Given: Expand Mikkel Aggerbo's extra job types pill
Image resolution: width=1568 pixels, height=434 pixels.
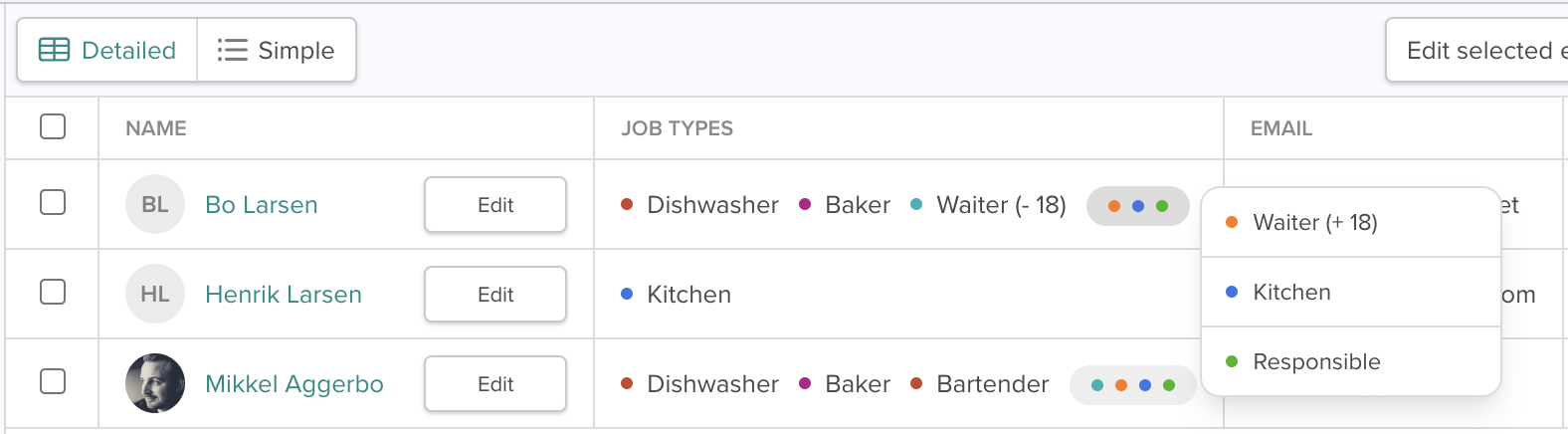Looking at the screenshot, I should [1132, 385].
